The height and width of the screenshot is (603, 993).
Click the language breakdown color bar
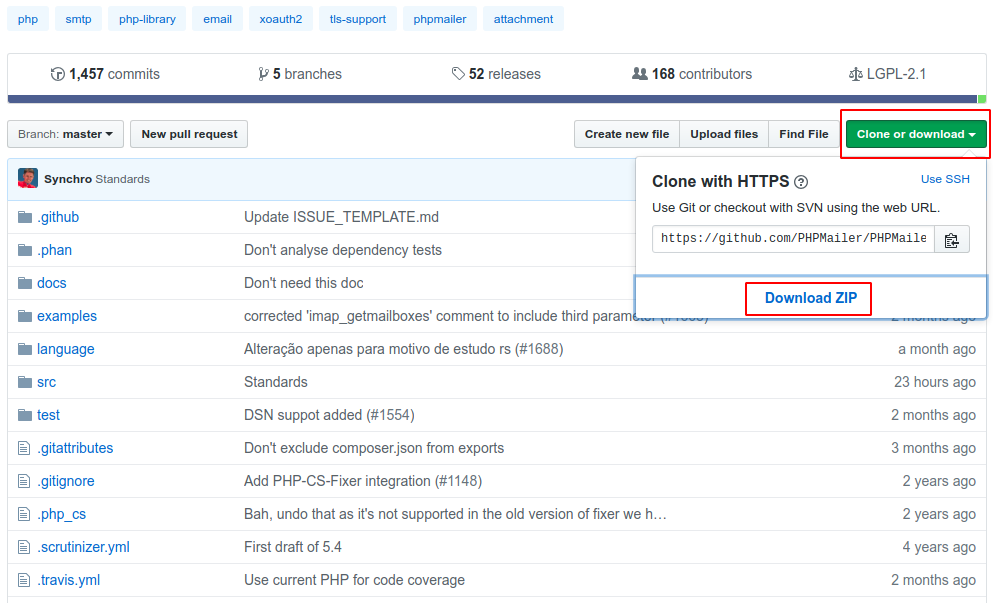(496, 99)
